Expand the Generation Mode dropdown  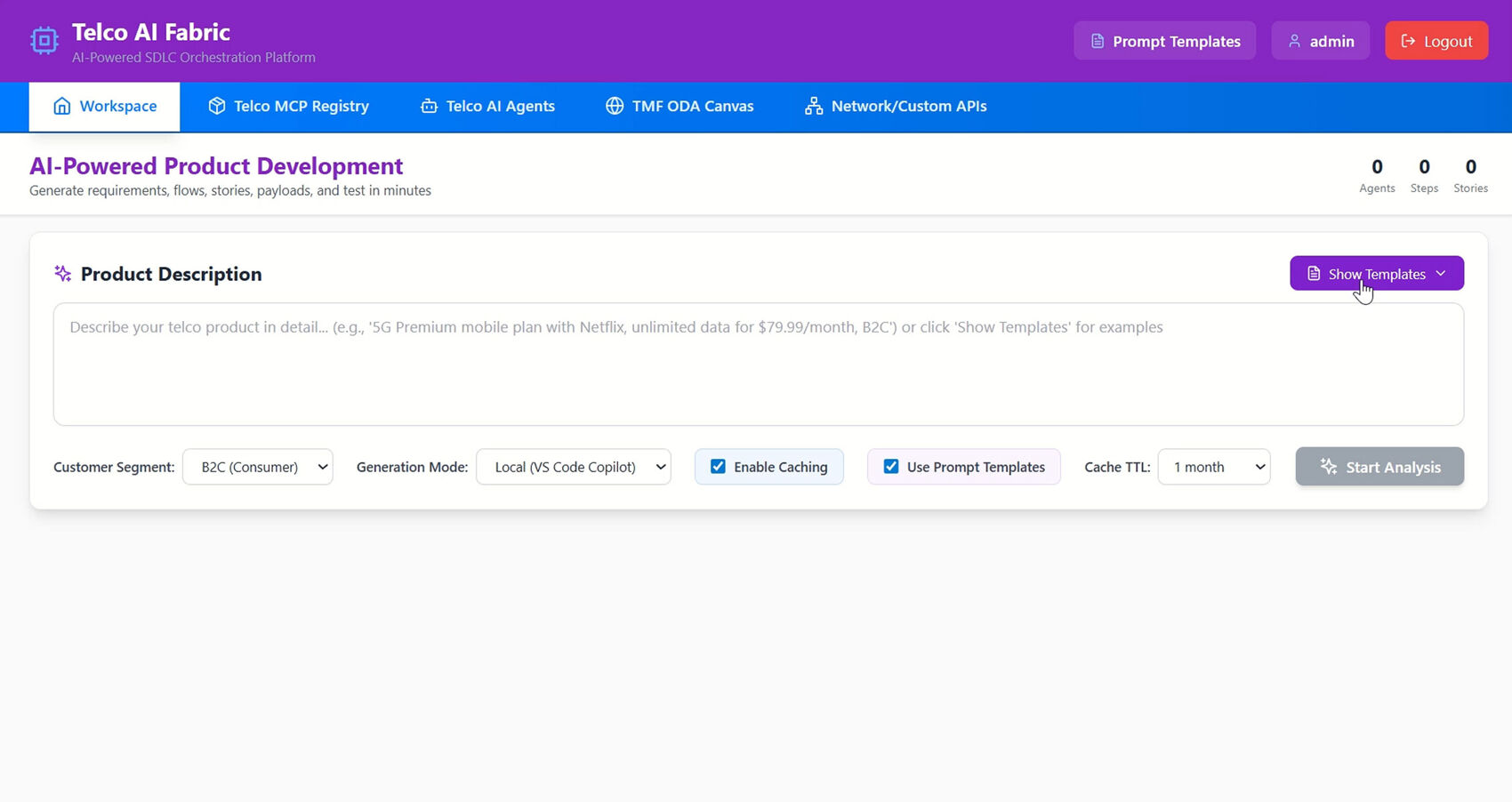coord(574,467)
